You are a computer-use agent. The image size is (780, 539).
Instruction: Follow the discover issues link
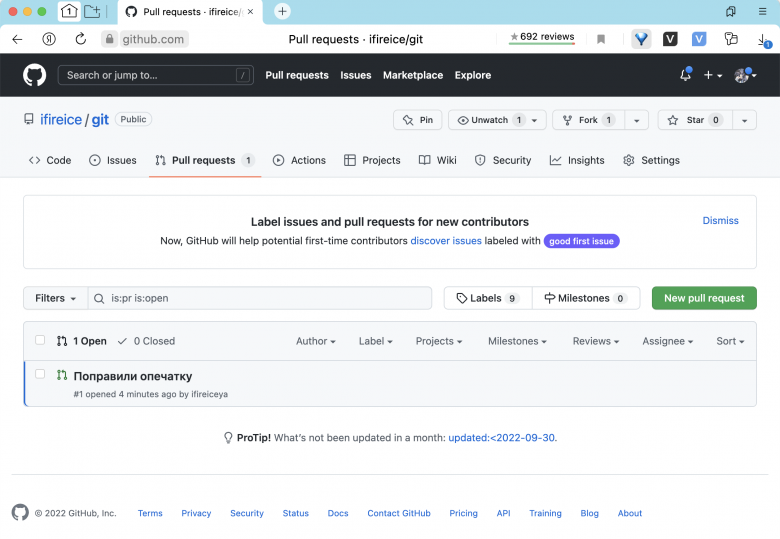pos(446,241)
